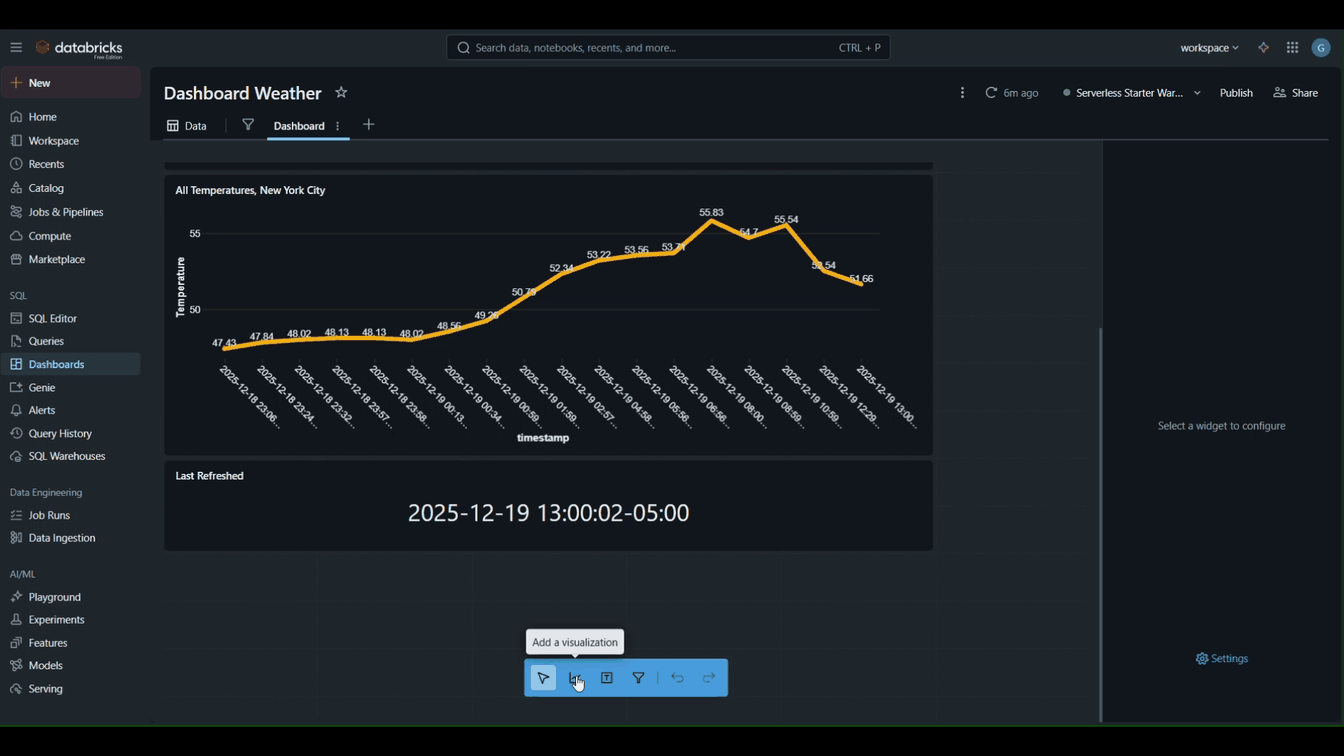Click the Add a visualization toolbar icon
This screenshot has height=756, width=1344.
(x=575, y=678)
